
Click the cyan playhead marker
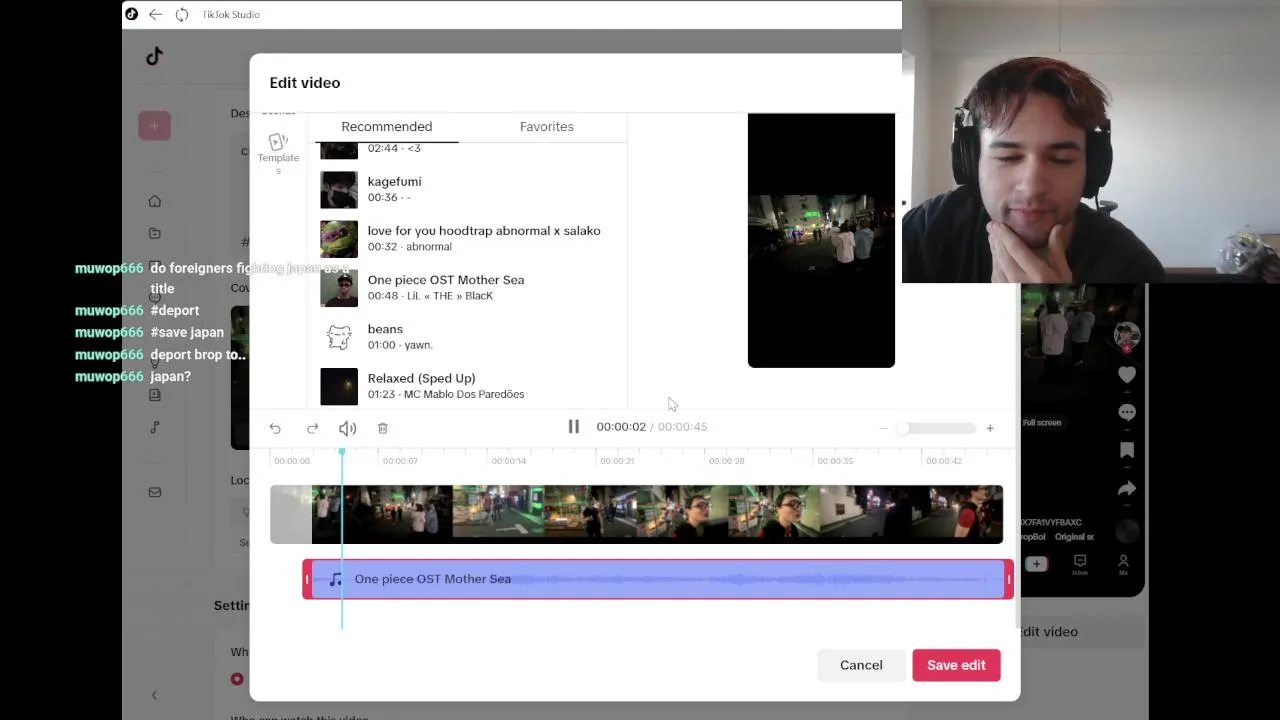click(x=342, y=453)
